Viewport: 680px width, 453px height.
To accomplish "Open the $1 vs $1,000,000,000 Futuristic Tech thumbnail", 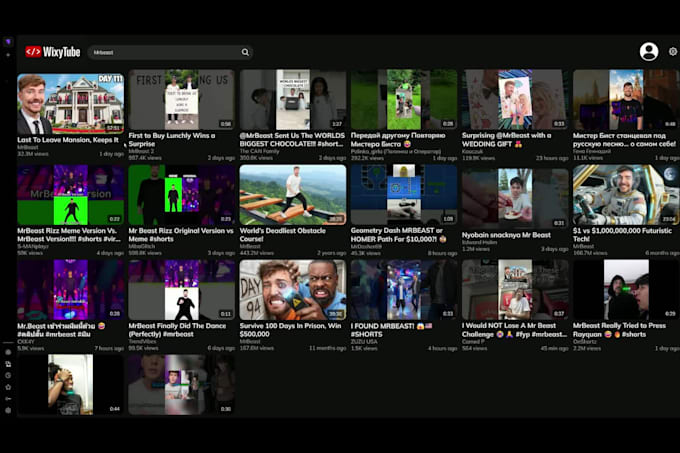I will (626, 195).
